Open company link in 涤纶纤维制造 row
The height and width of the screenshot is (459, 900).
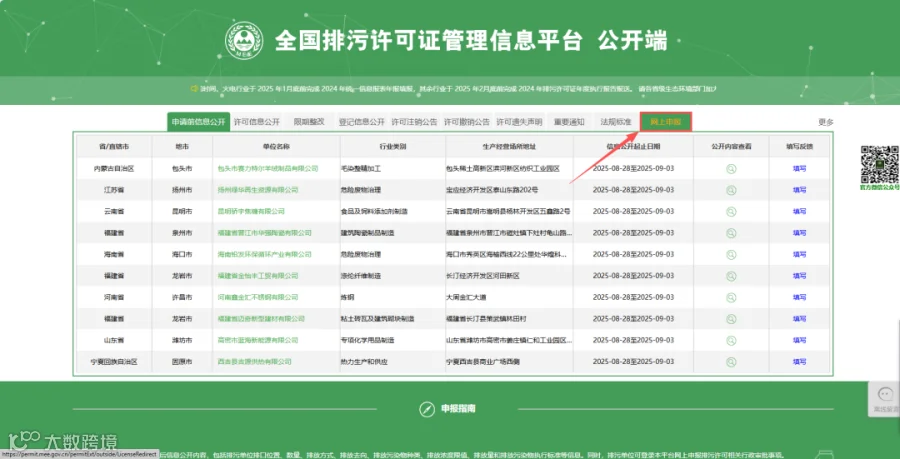pyautogui.click(x=258, y=276)
